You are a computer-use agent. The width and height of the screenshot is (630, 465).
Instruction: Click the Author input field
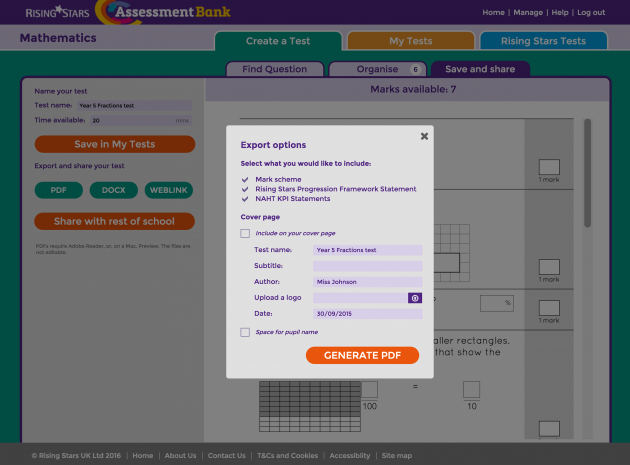[368, 282]
